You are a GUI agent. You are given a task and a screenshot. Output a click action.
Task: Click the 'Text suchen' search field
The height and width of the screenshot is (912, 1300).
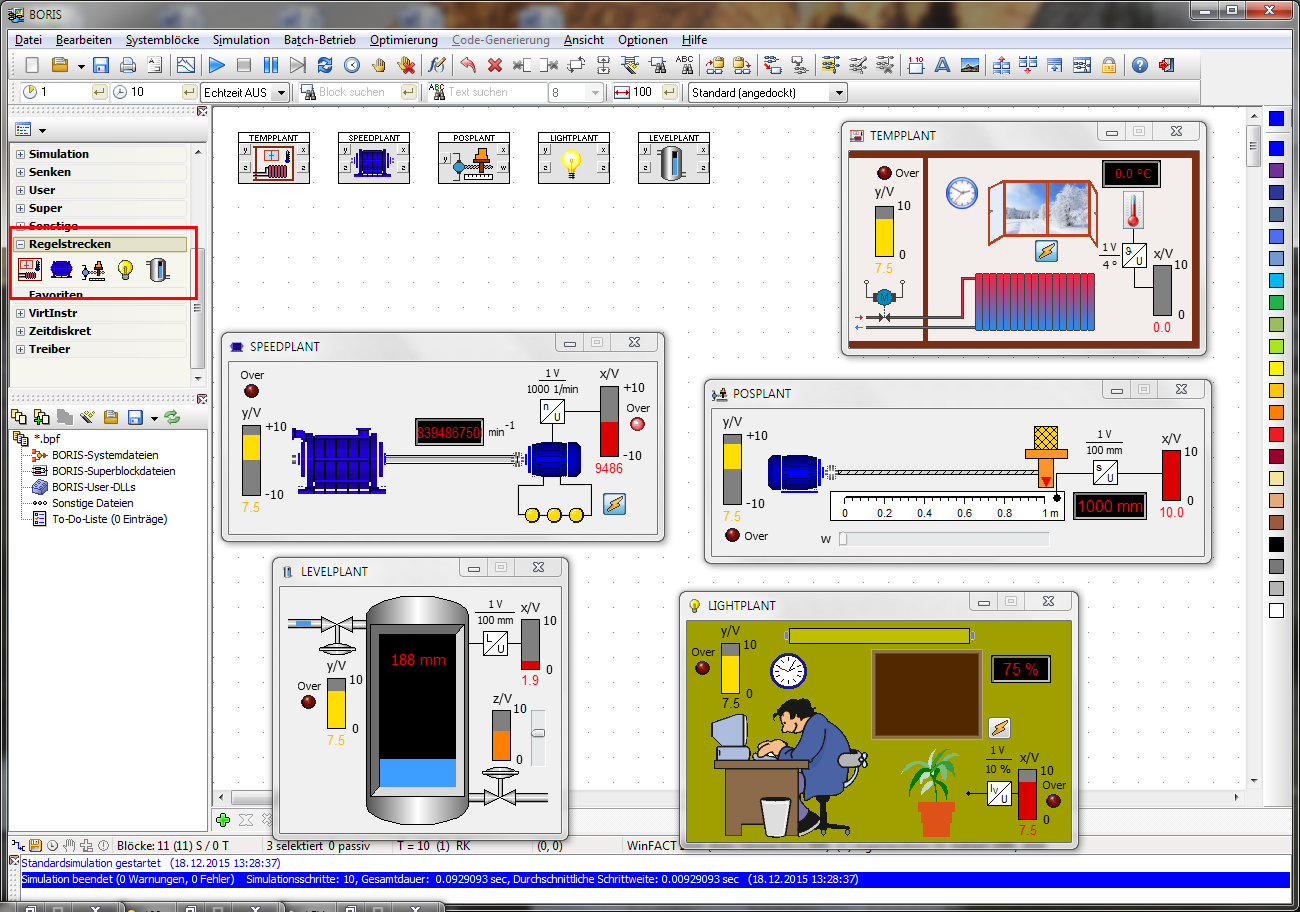coord(495,92)
